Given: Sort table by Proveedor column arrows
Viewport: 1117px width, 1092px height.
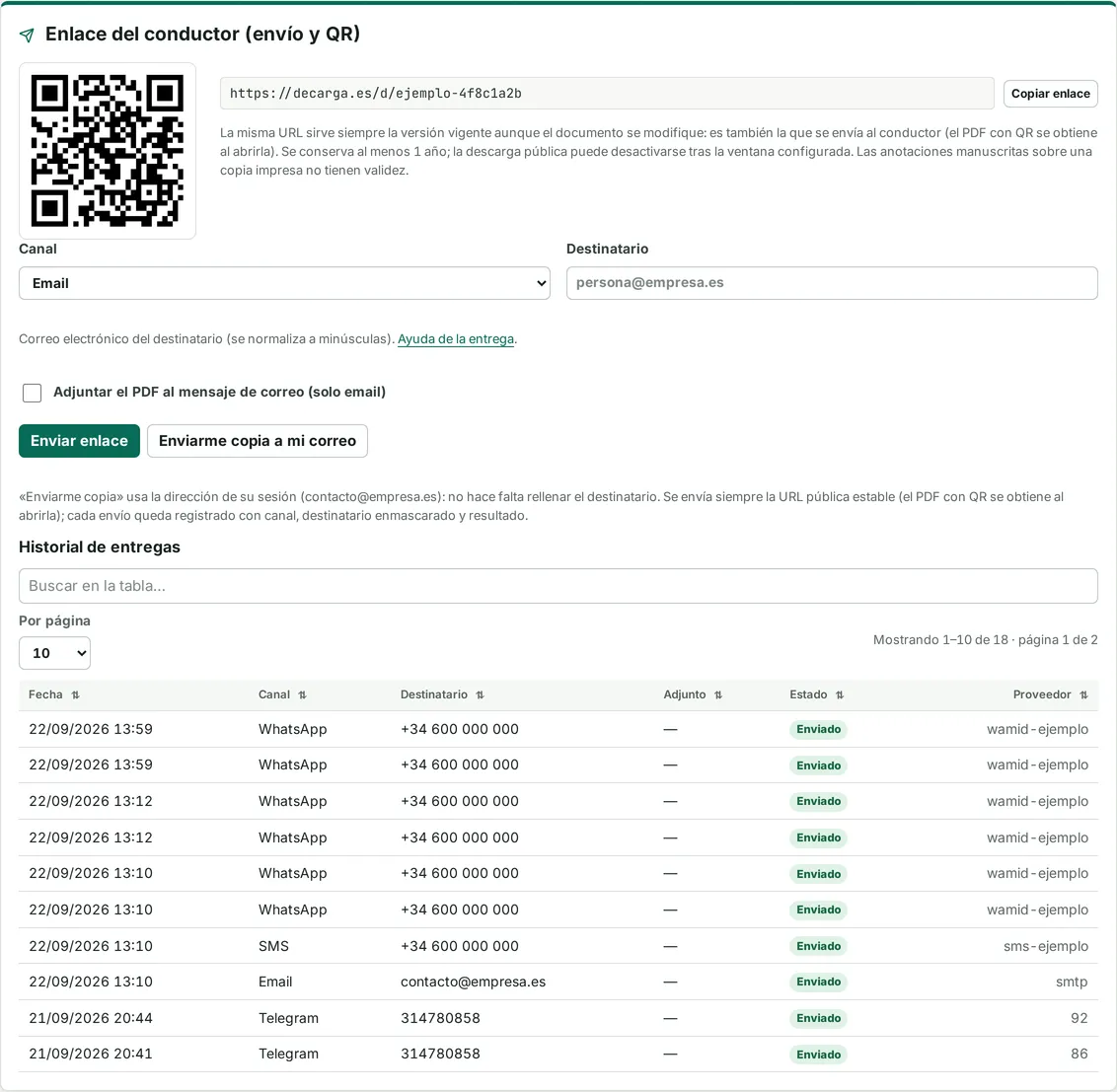Looking at the screenshot, I should click(x=1083, y=695).
